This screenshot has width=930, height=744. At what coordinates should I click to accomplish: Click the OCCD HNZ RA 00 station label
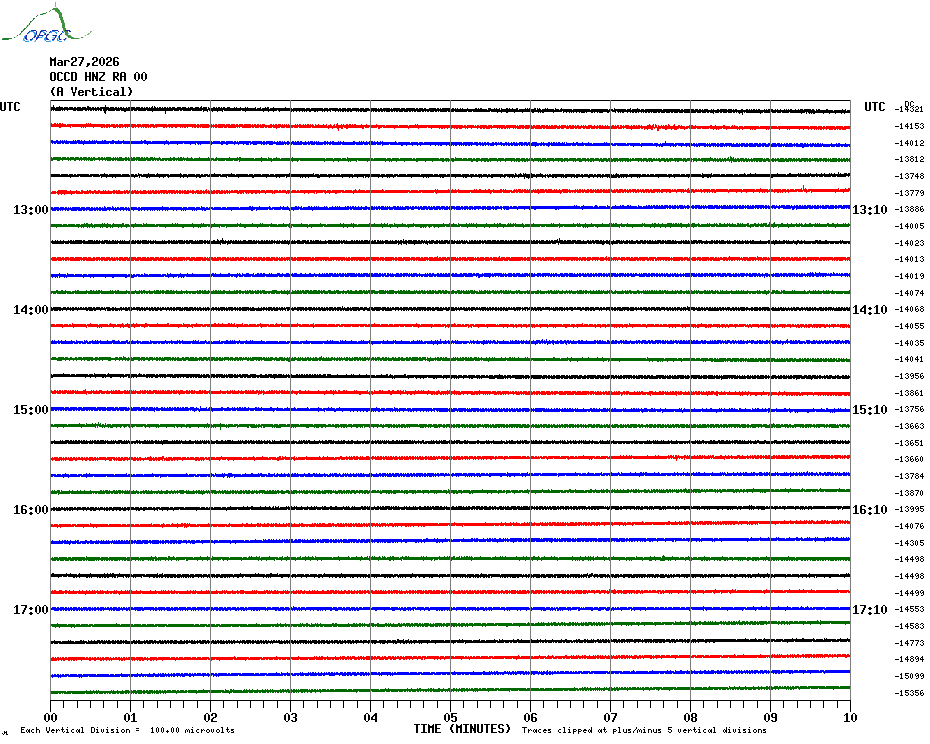click(x=98, y=77)
